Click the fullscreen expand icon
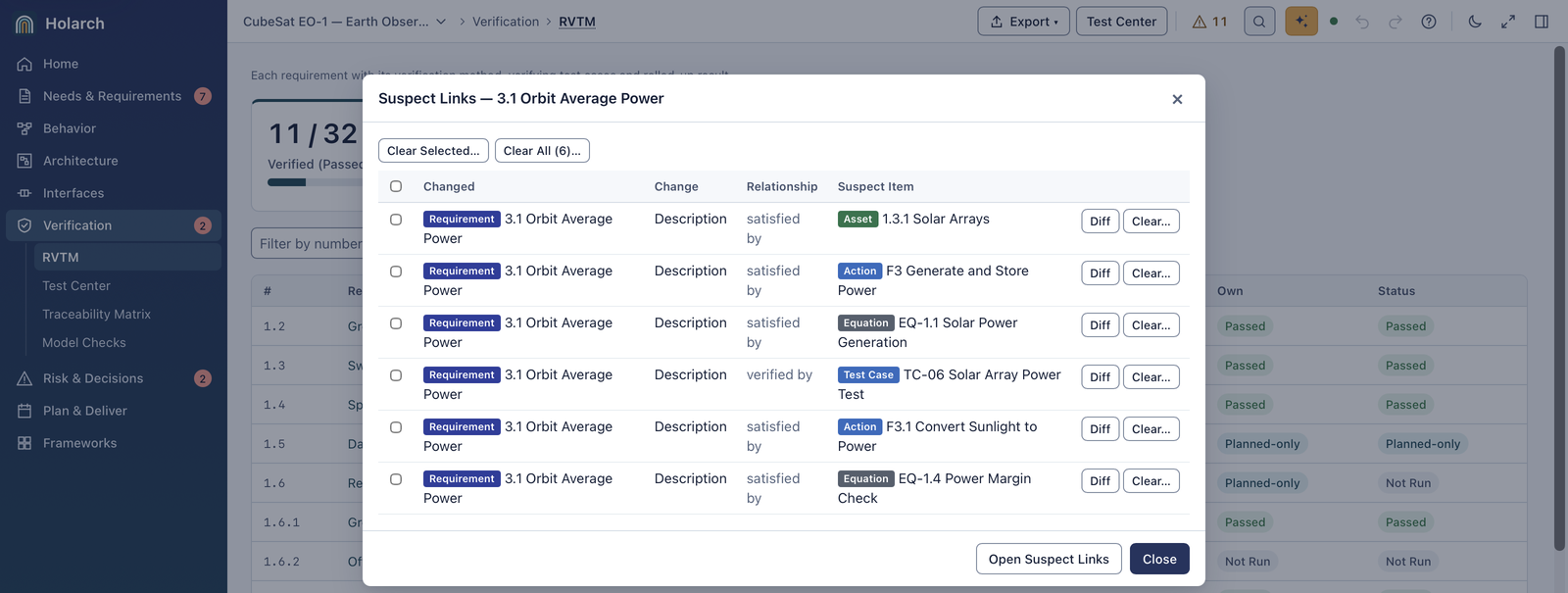Viewport: 1568px width, 593px height. (1508, 22)
